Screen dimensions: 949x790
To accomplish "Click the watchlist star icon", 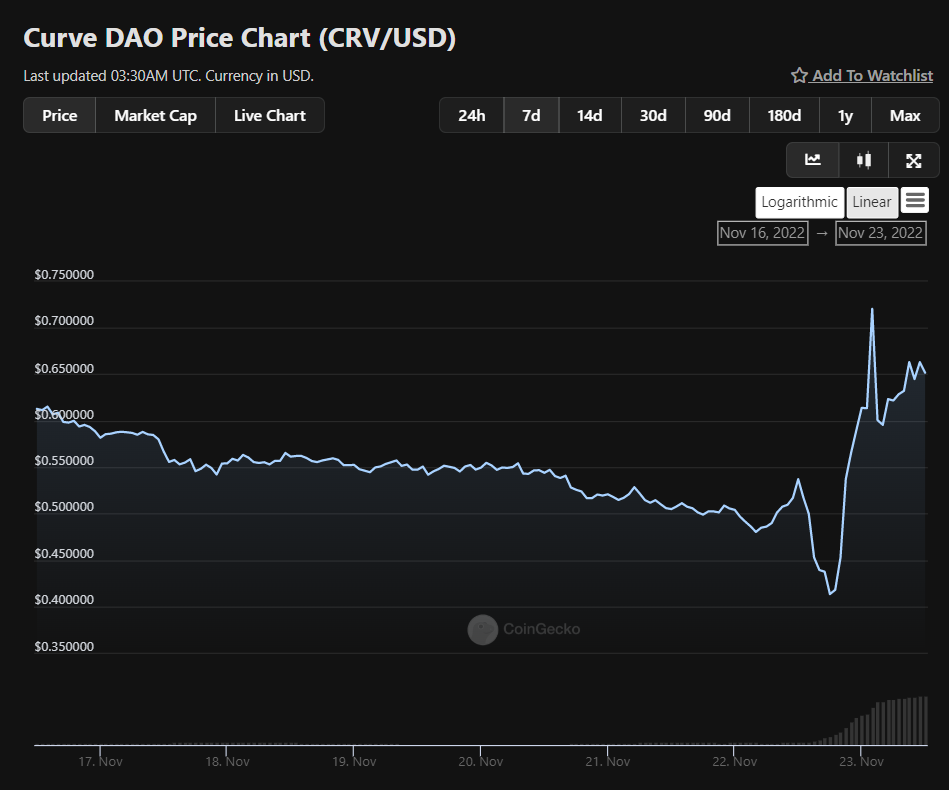I will point(799,75).
